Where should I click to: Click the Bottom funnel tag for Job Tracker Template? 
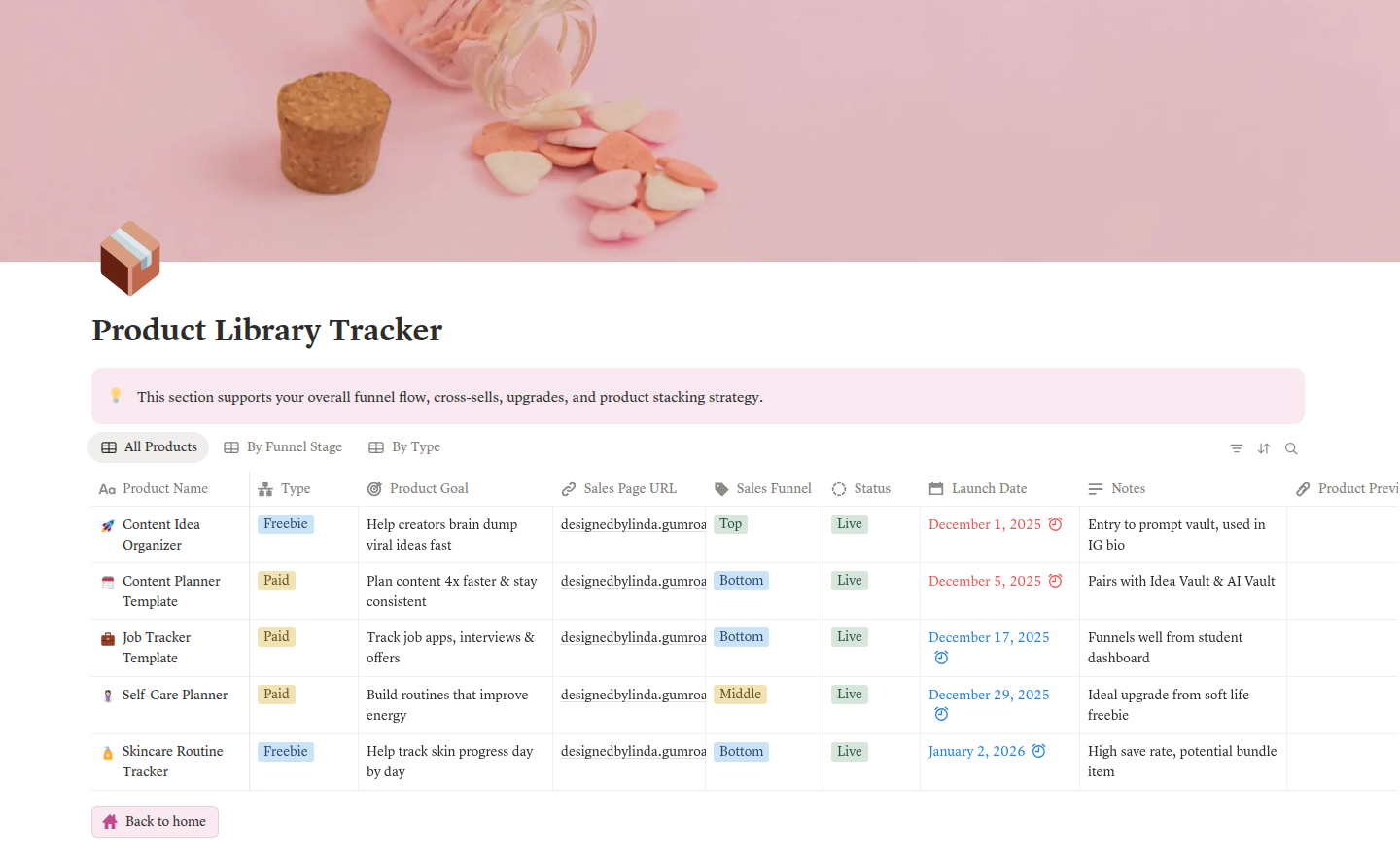[x=741, y=637]
